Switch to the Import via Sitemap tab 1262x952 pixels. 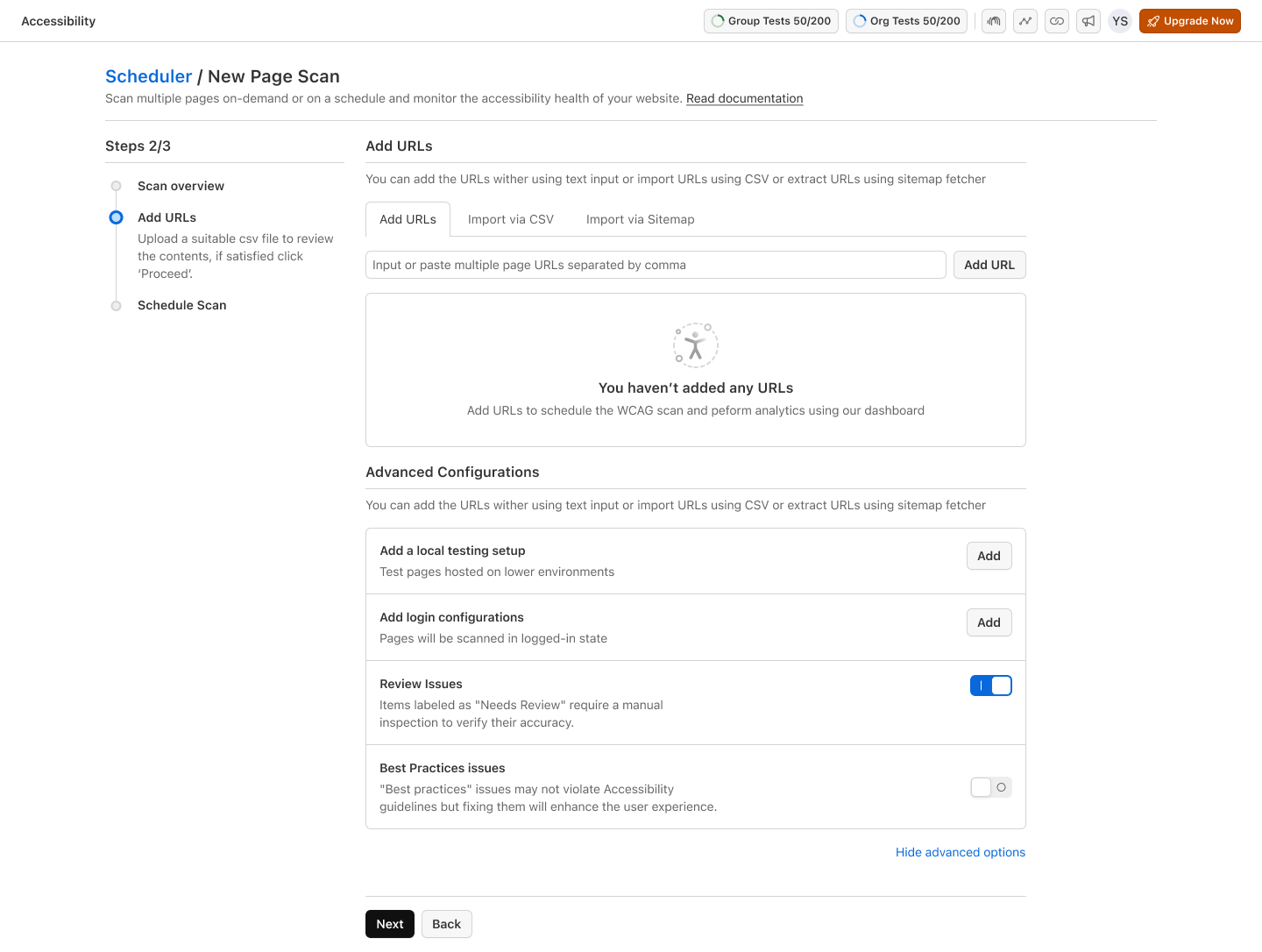tap(640, 218)
